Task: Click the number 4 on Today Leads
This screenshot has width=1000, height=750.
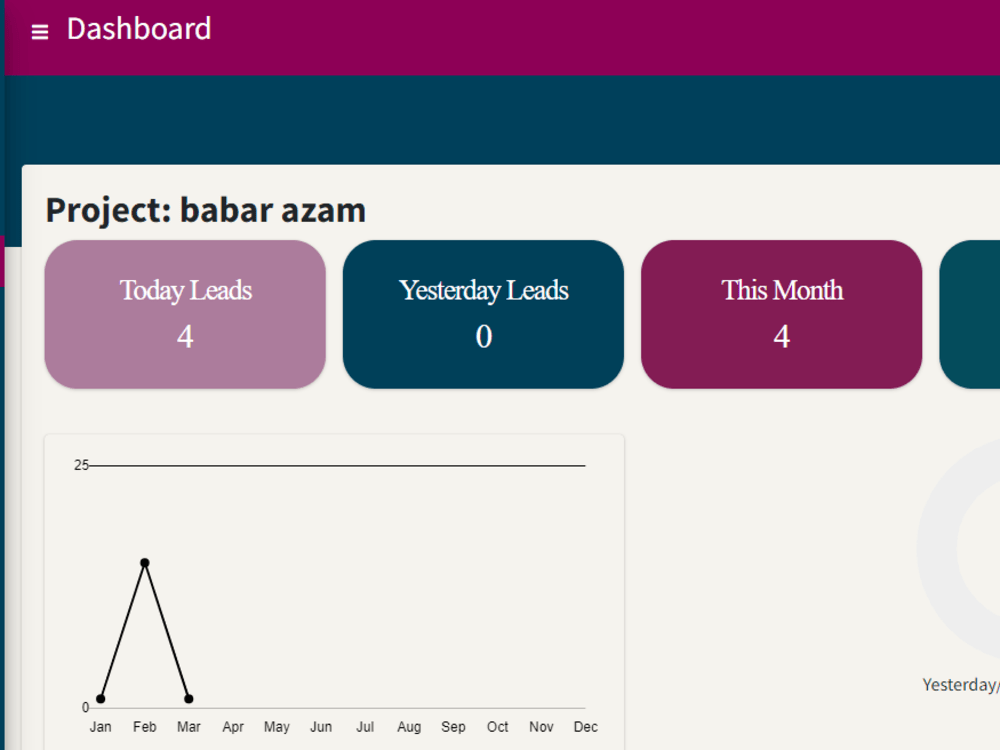Action: [x=185, y=337]
